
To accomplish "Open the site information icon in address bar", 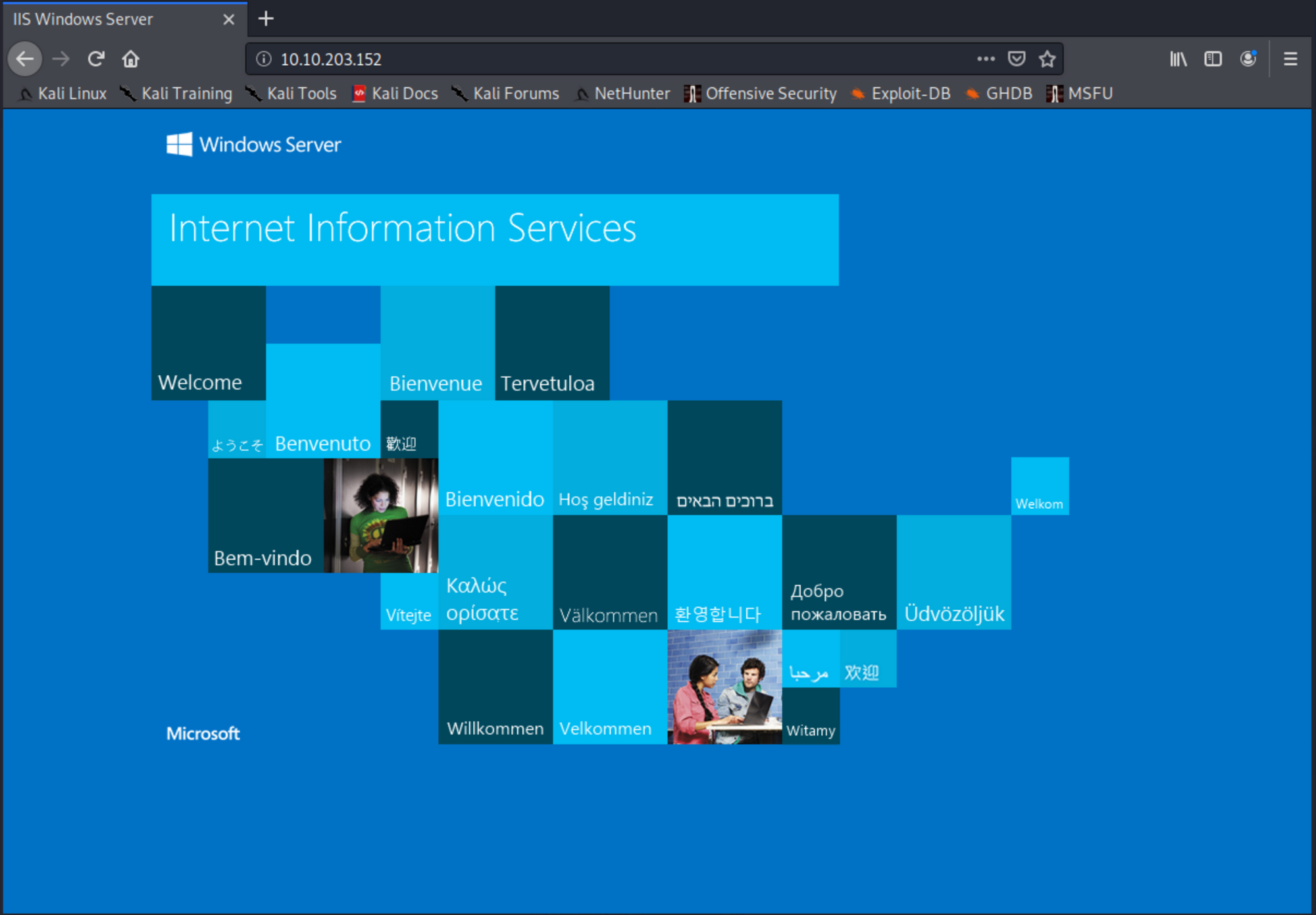I will pos(264,59).
